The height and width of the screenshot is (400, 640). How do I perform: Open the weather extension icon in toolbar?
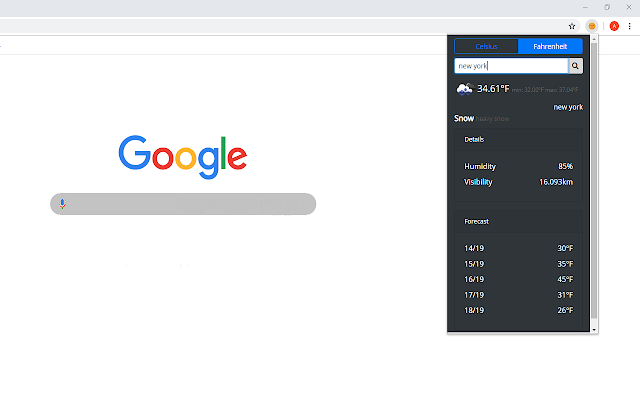coord(592,26)
